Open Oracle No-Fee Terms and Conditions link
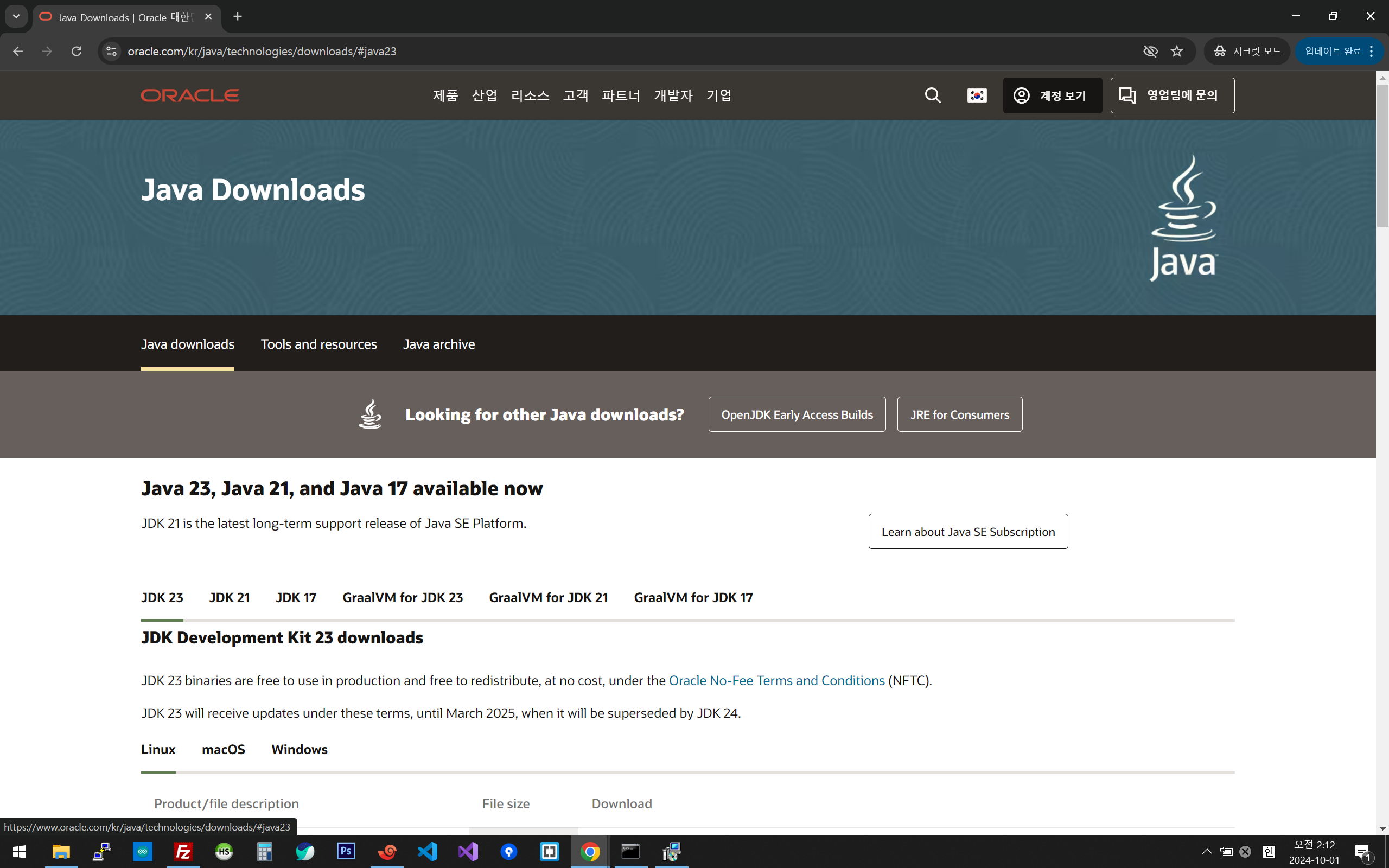Screen dimensions: 1389x868 coord(776,681)
